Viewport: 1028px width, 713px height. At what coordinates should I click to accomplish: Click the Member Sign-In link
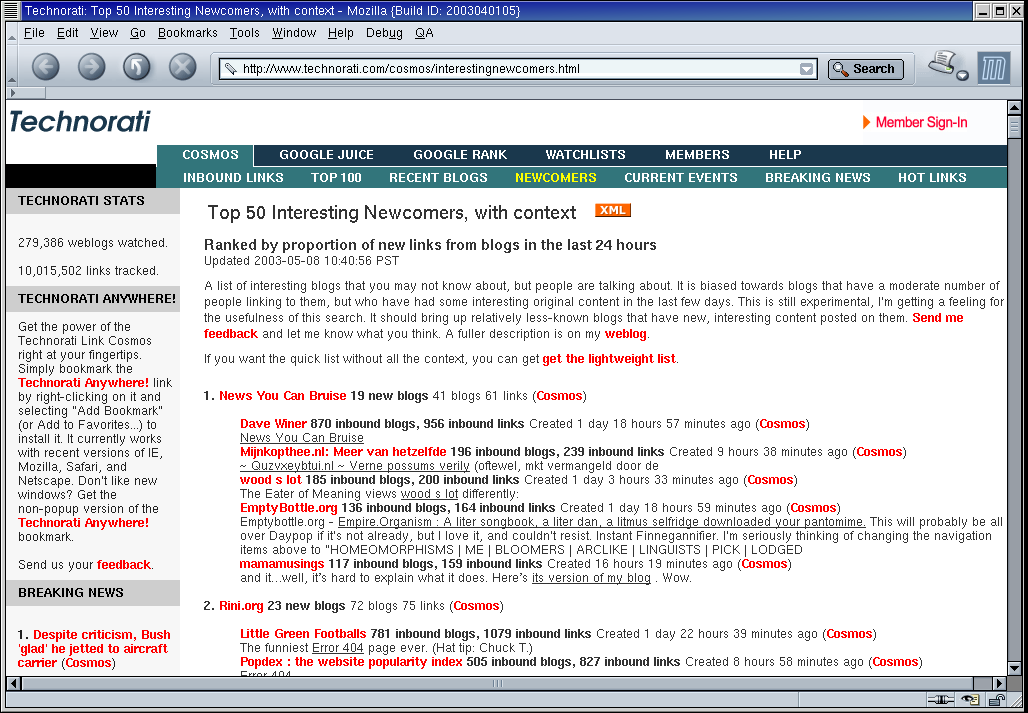(x=921, y=122)
